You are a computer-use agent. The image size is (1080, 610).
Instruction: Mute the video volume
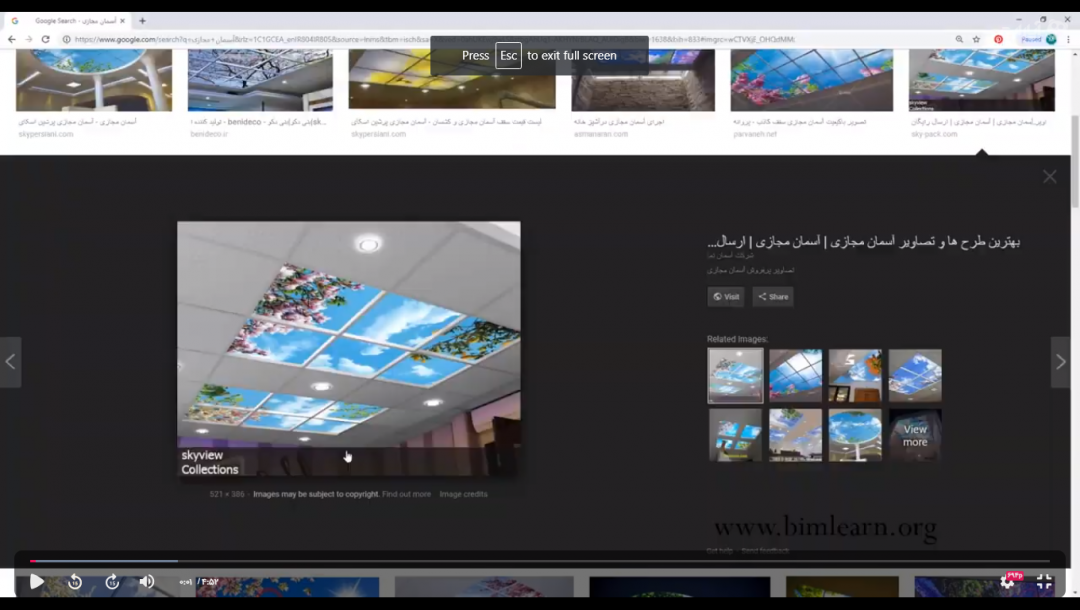[147, 581]
